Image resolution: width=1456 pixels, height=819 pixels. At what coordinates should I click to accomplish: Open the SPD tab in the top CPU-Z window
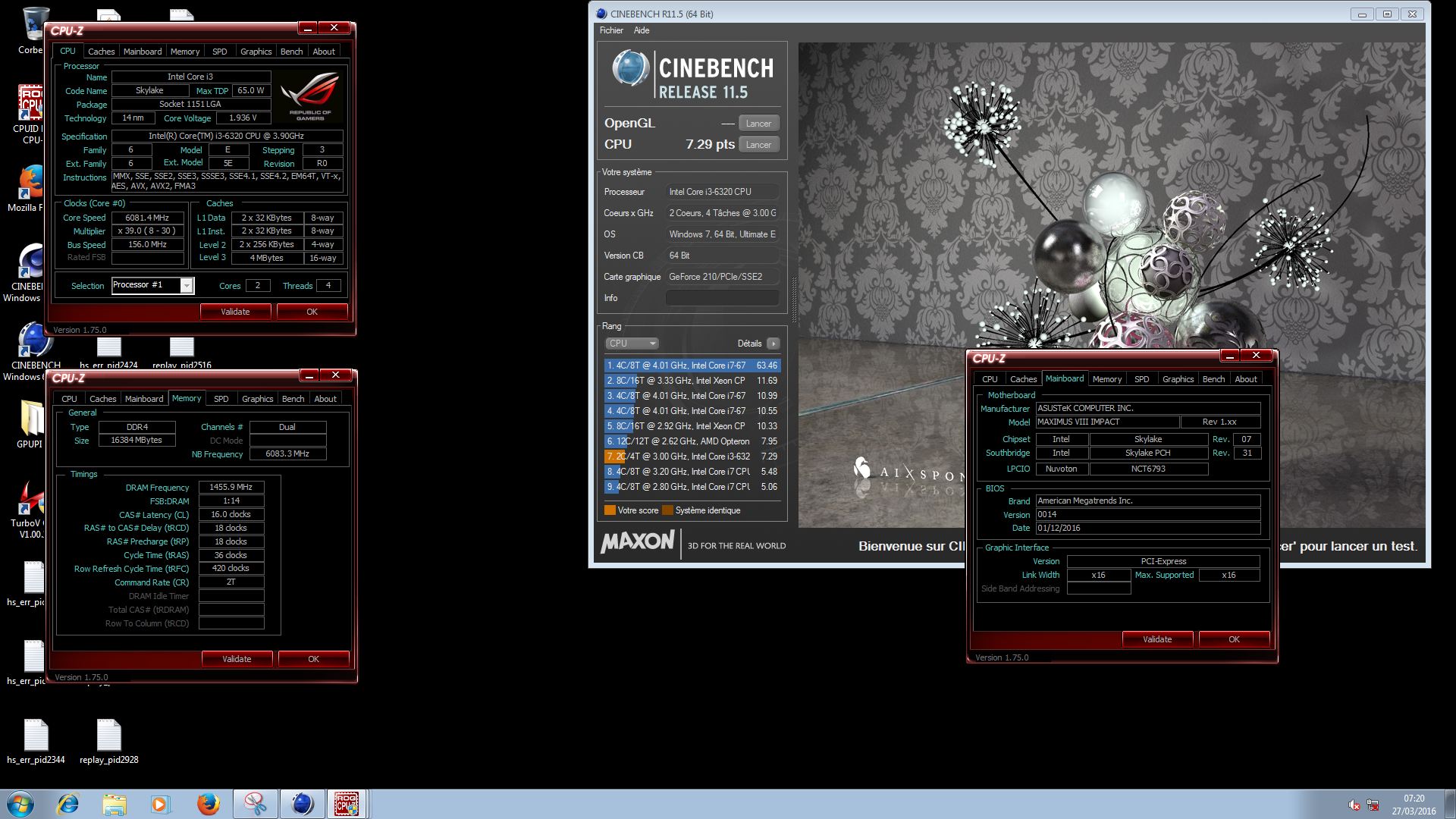220,52
